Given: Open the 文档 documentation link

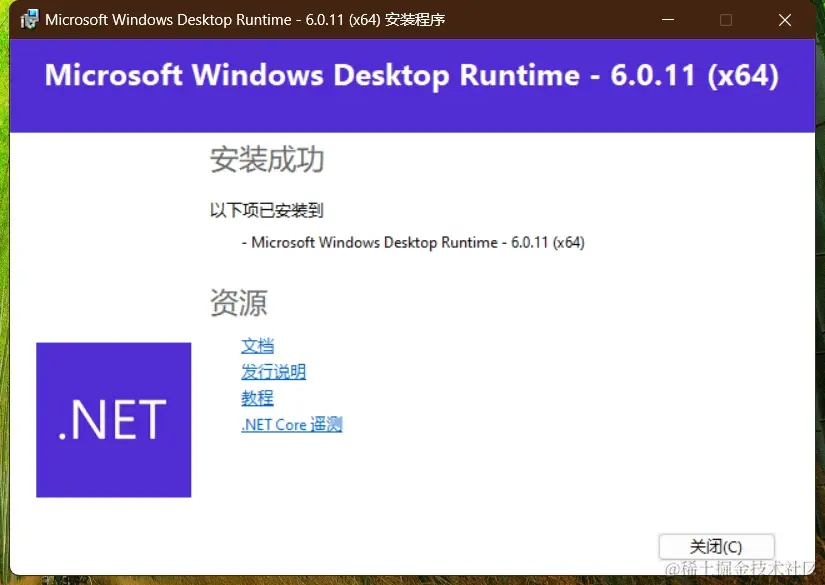Looking at the screenshot, I should coord(257,346).
